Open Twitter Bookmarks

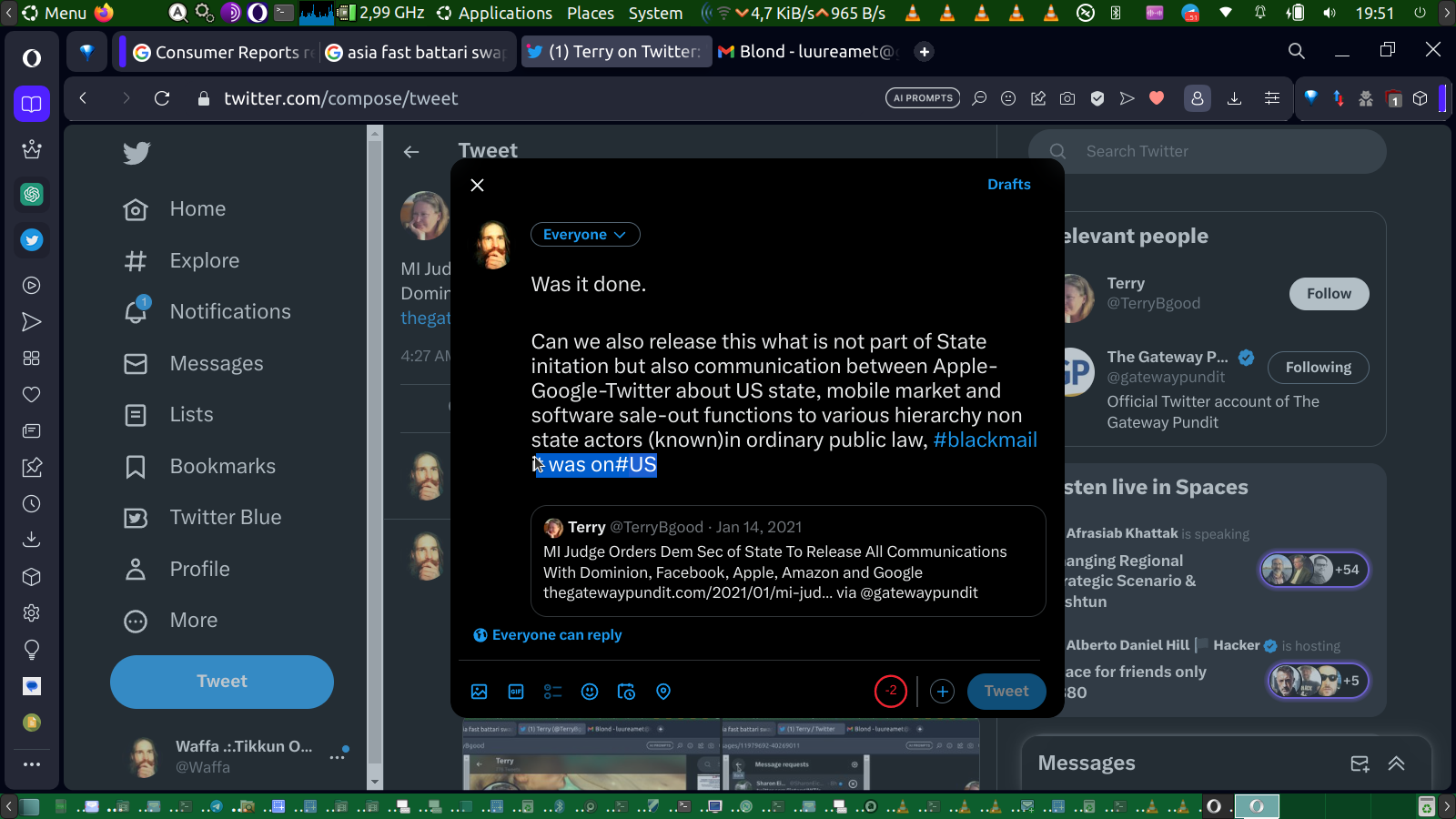200,467
